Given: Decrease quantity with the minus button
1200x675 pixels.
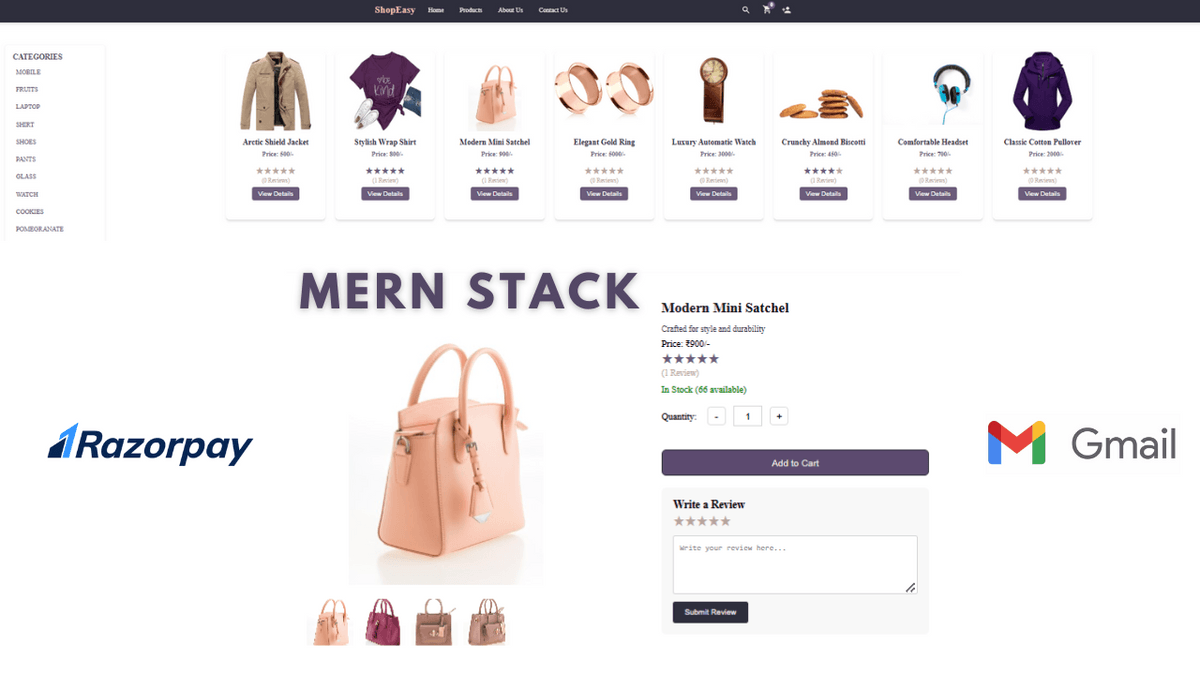Looking at the screenshot, I should pyautogui.click(x=716, y=416).
